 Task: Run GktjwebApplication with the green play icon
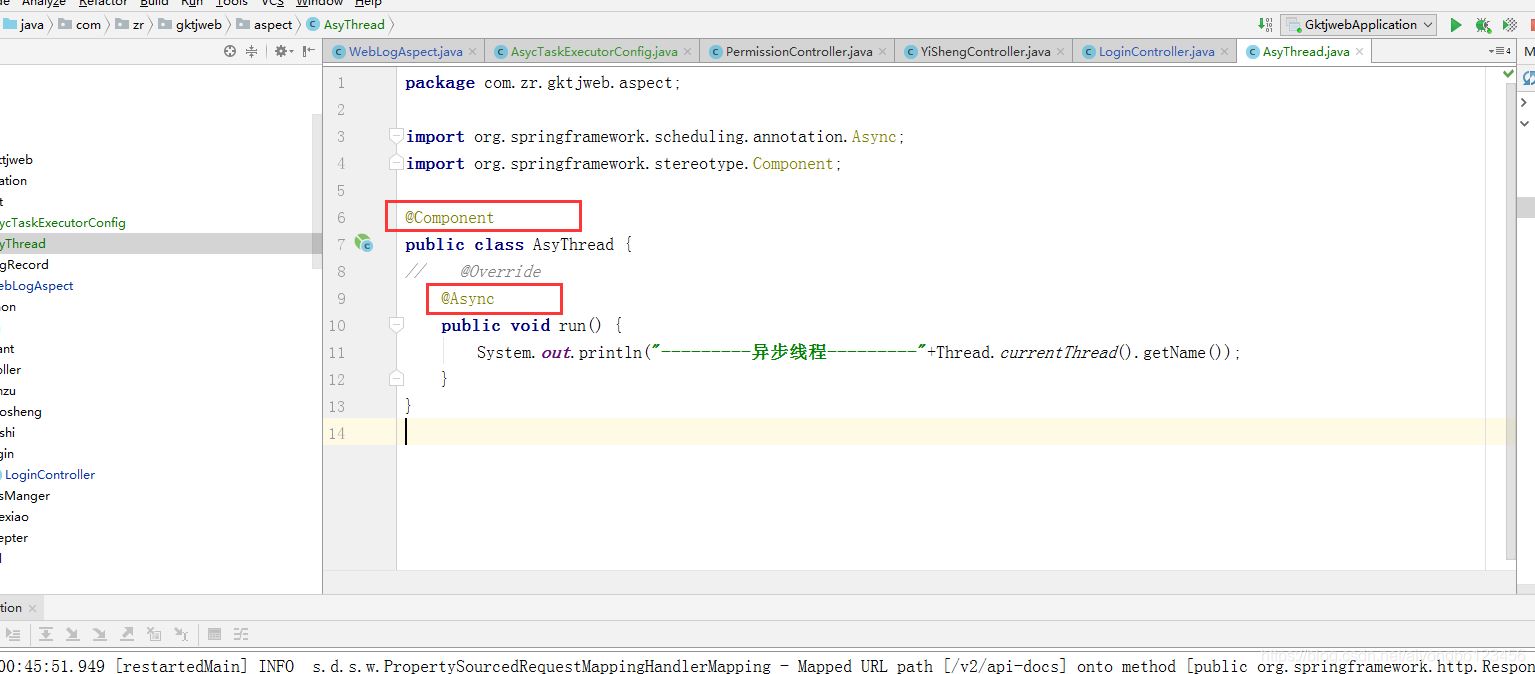pos(1455,25)
